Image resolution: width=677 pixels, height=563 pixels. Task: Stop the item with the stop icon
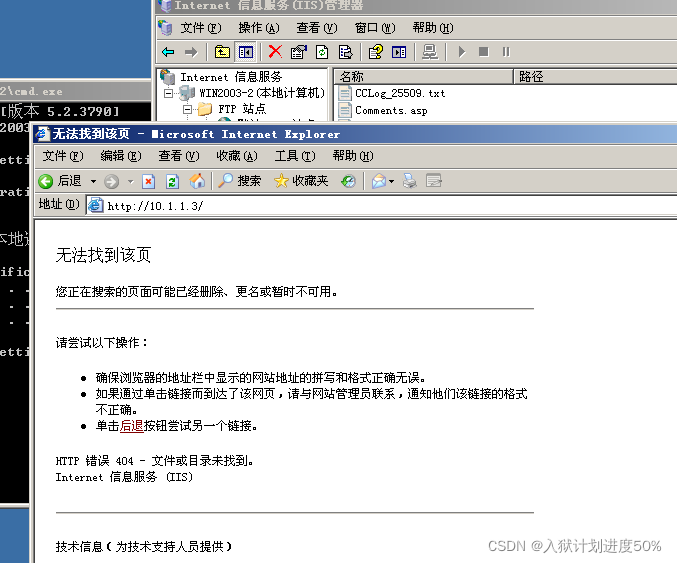tap(484, 52)
